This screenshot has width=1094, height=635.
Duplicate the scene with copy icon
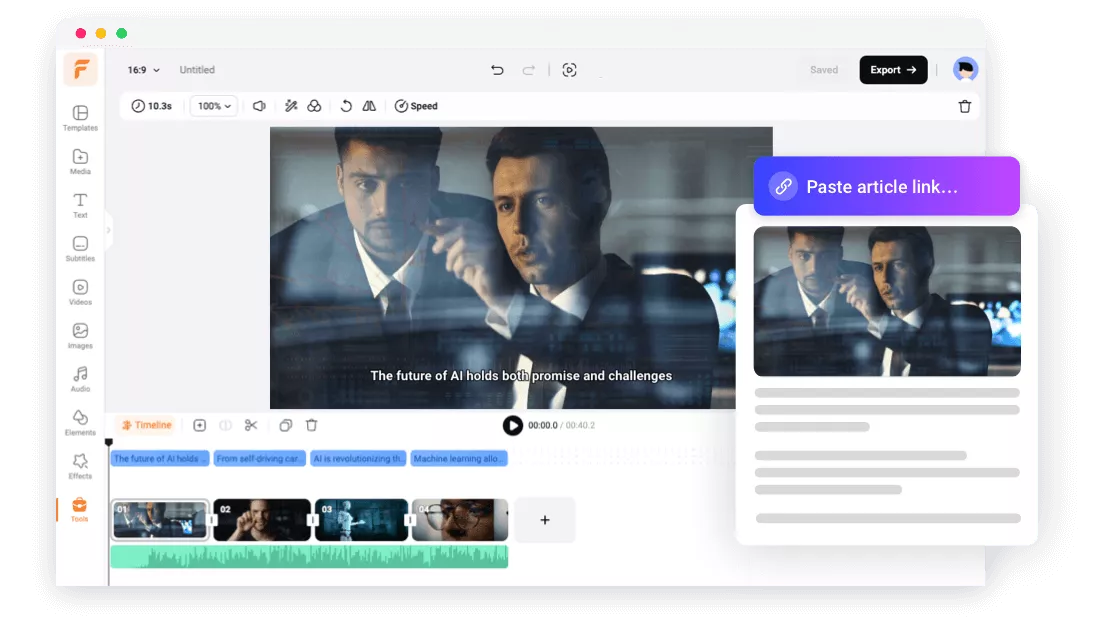(x=285, y=425)
